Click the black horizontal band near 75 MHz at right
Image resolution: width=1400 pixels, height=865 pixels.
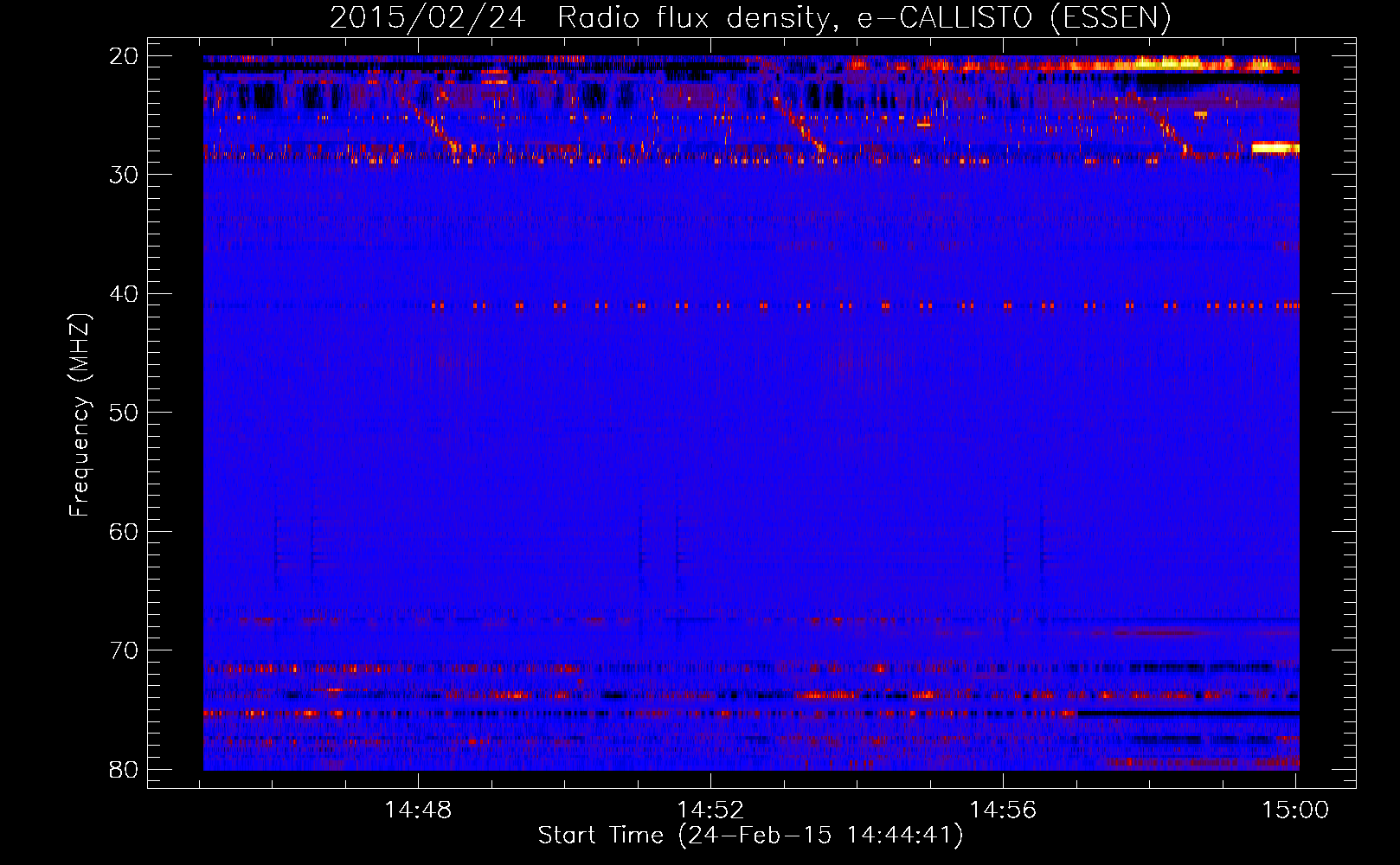[1188, 713]
